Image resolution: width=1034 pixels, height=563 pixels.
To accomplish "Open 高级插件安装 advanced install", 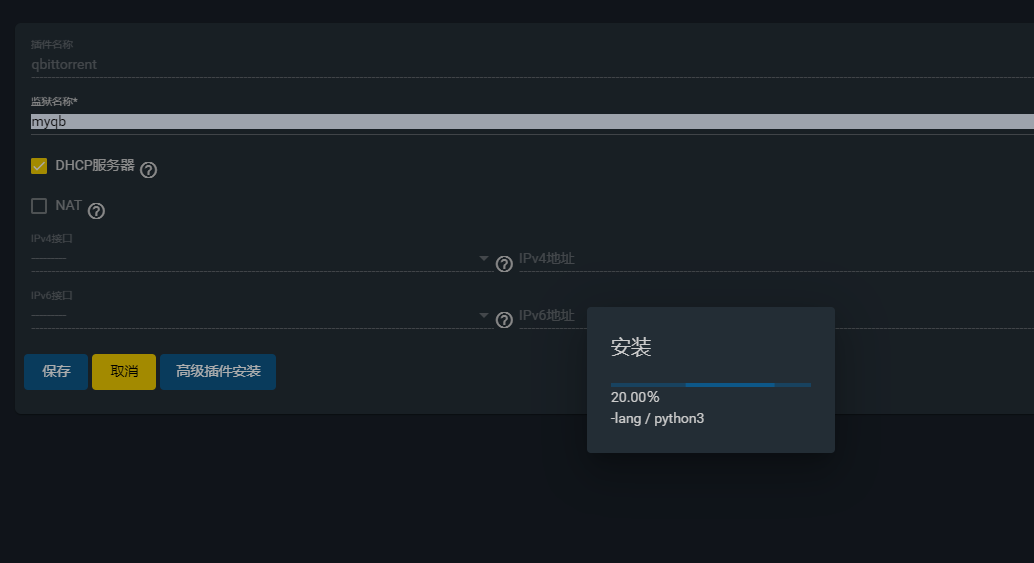I will (x=218, y=372).
